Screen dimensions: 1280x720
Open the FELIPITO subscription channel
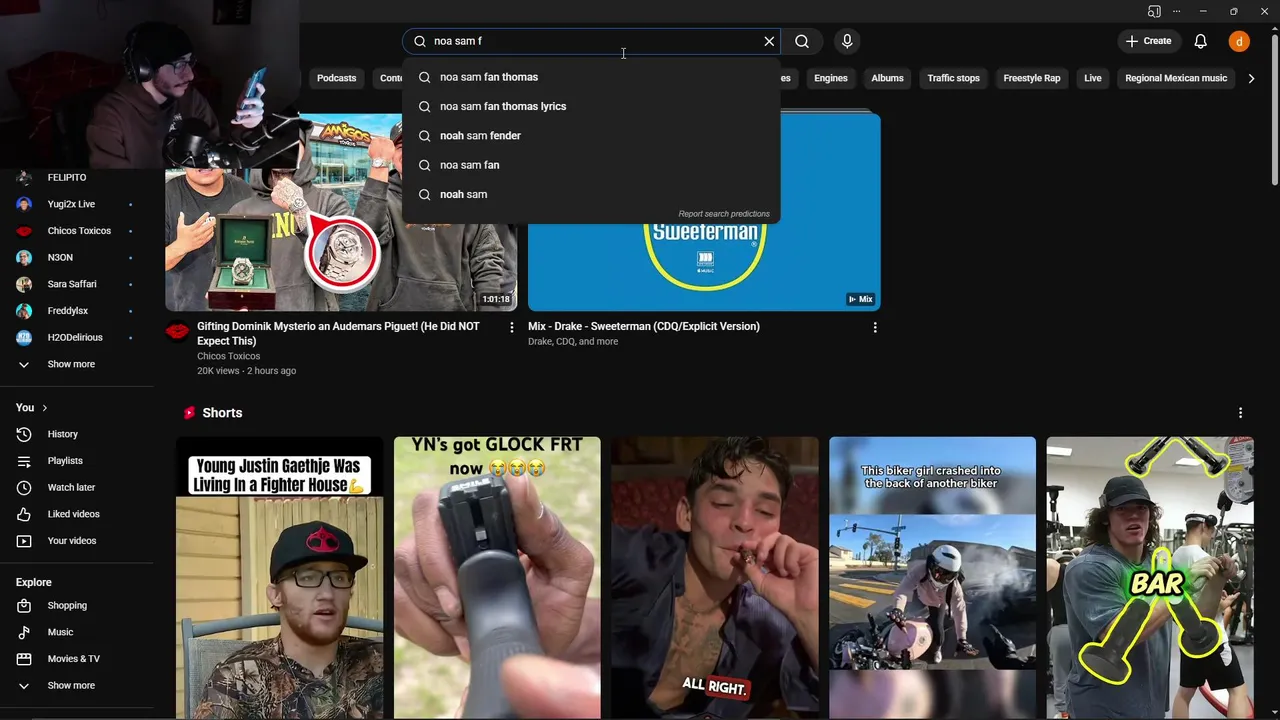pyautogui.click(x=76, y=177)
